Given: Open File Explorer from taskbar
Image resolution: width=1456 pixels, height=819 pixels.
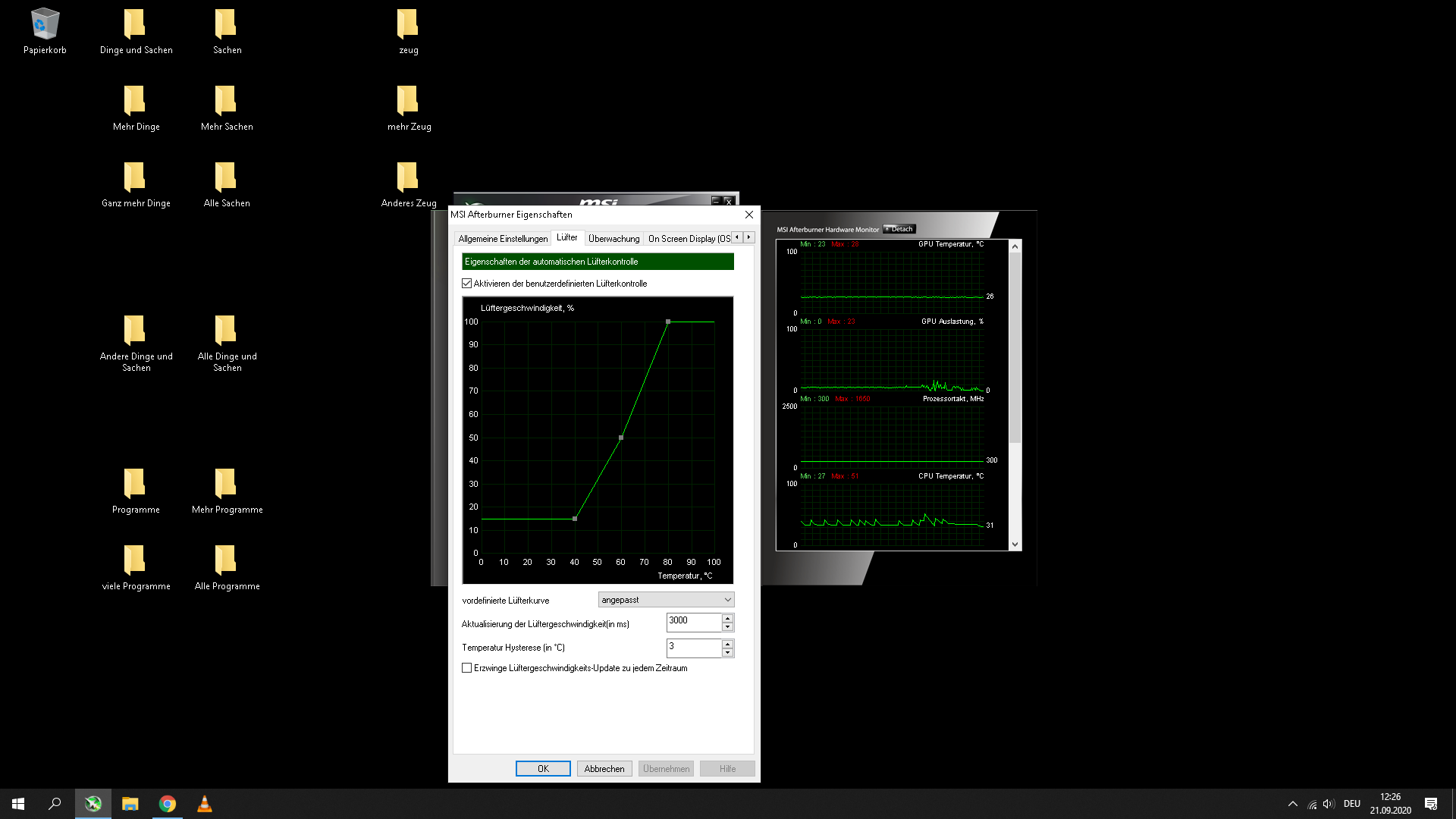Looking at the screenshot, I should pos(130,804).
